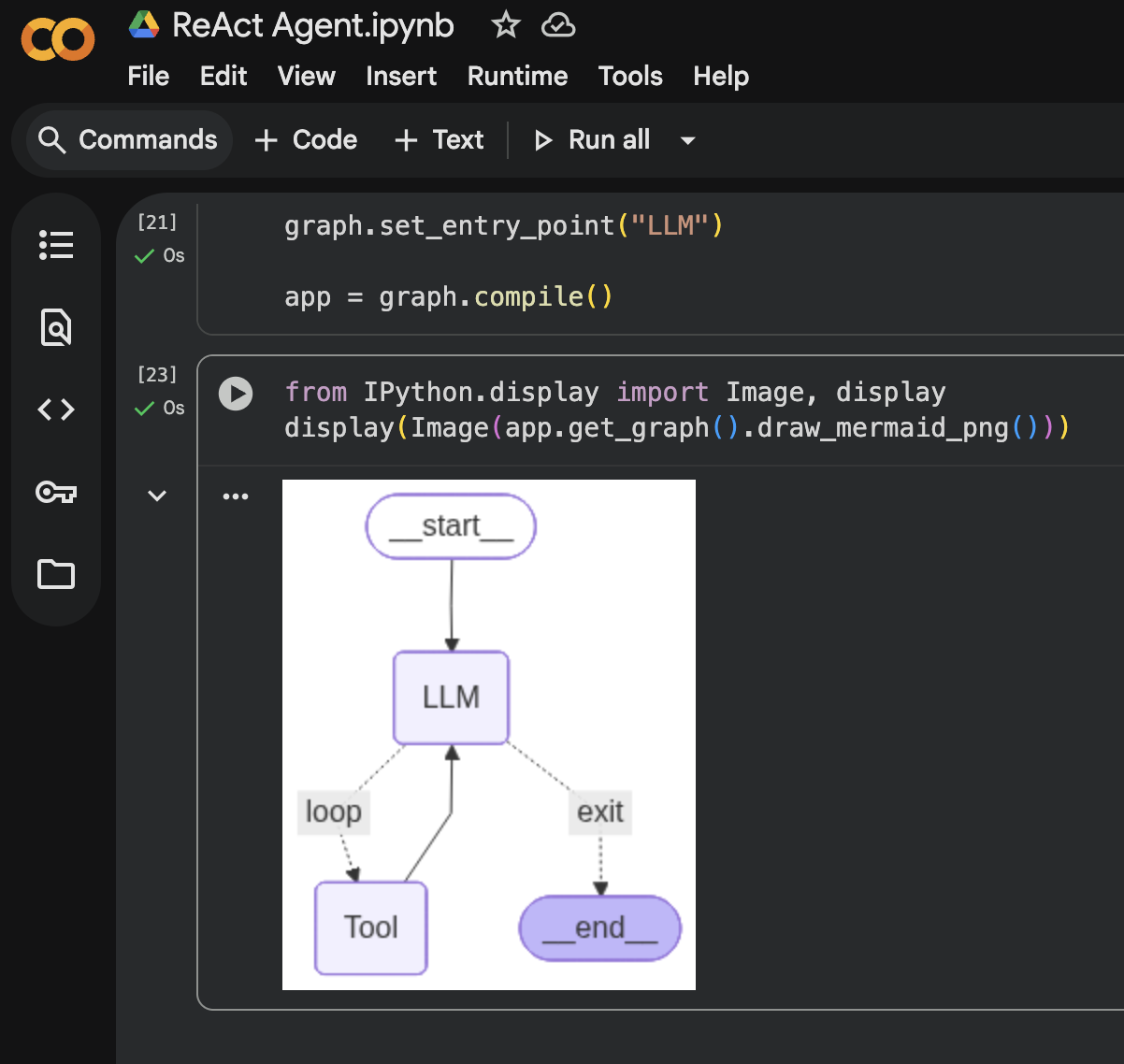
Task: Open the Files folder icon in sidebar
Action: pos(56,574)
